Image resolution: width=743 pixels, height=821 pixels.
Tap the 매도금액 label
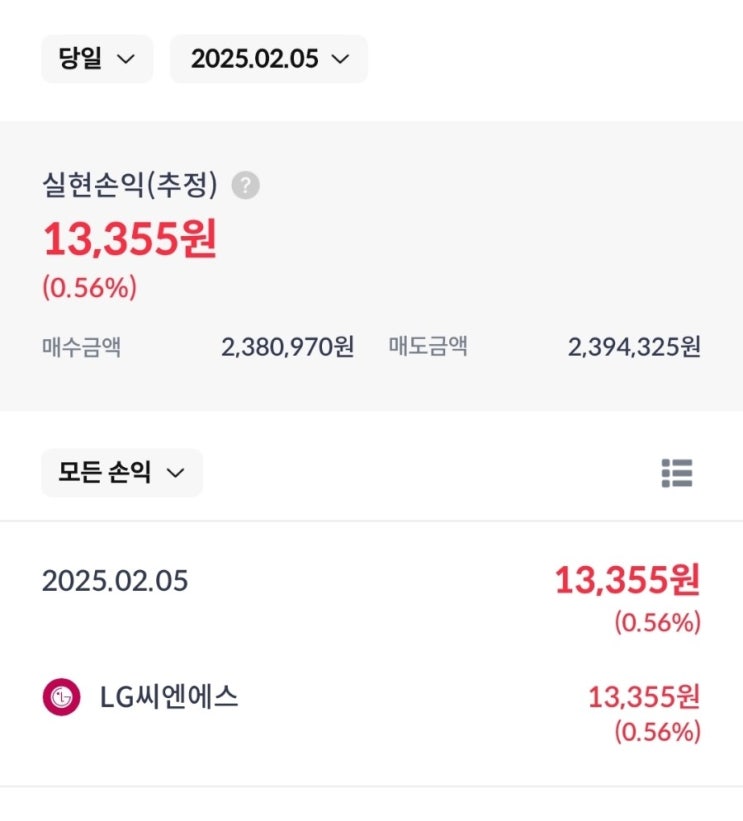(x=428, y=347)
